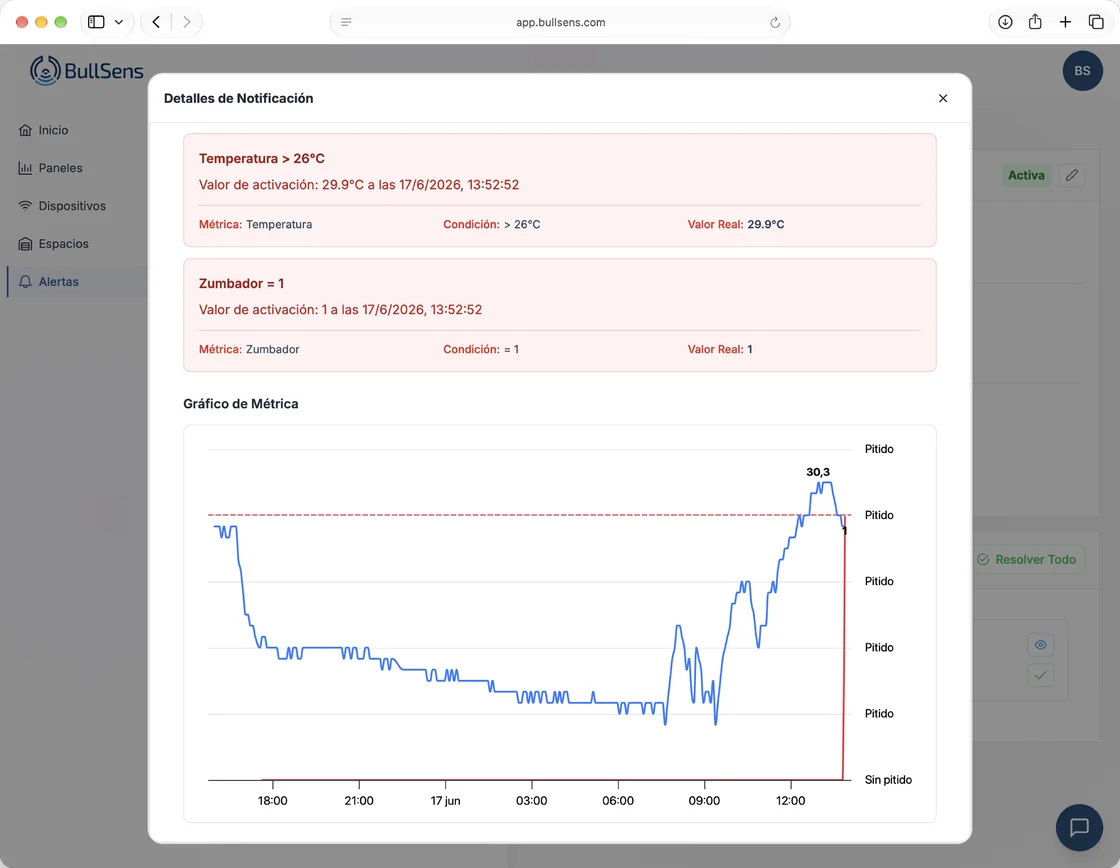1120x868 pixels.
Task: Click the Gráfico de Métrica heading
Action: click(241, 404)
